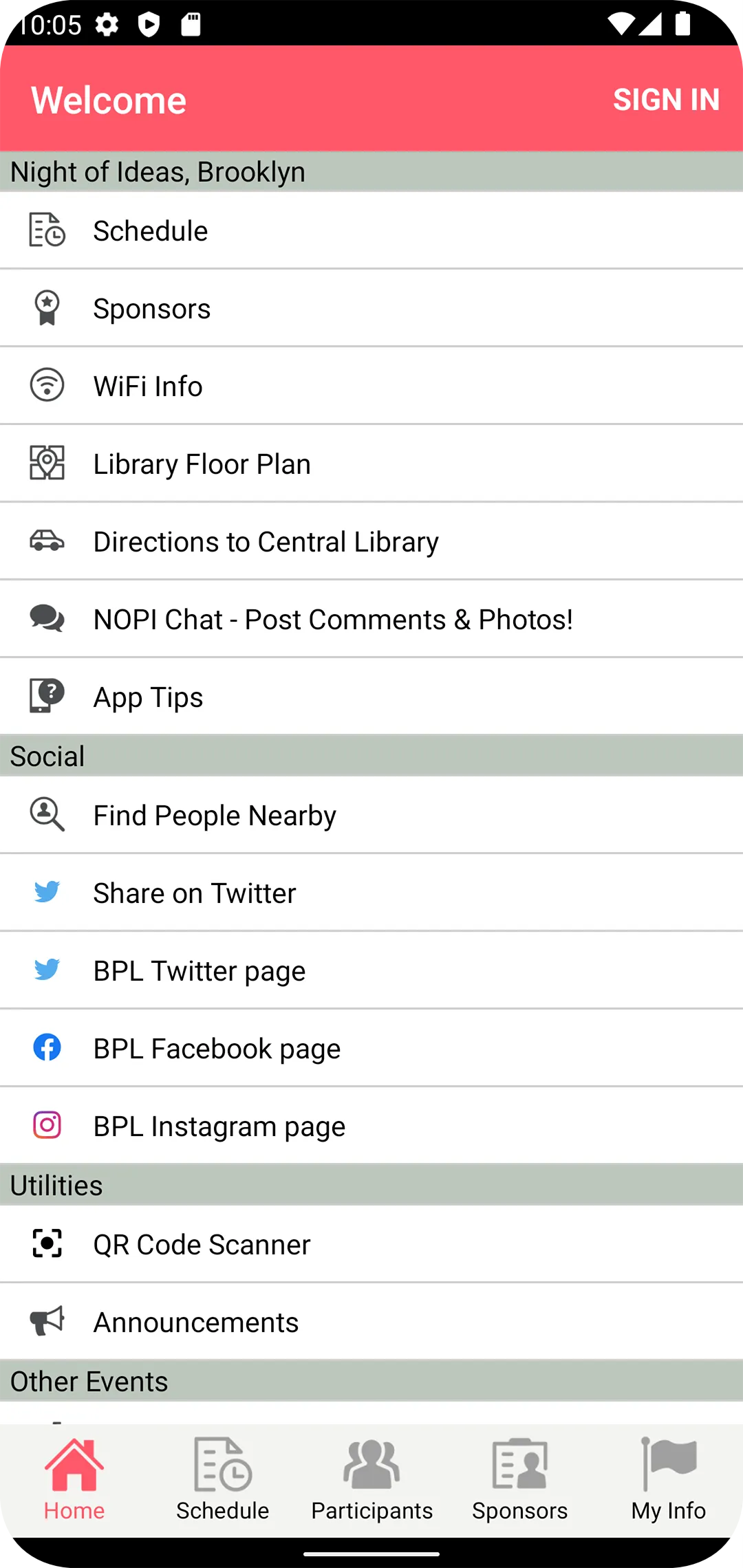Select the Schedule bottom navigation tab

pos(223,1479)
